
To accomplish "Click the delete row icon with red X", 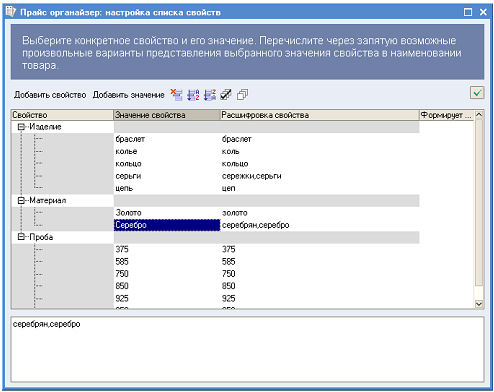I will coord(176,95).
